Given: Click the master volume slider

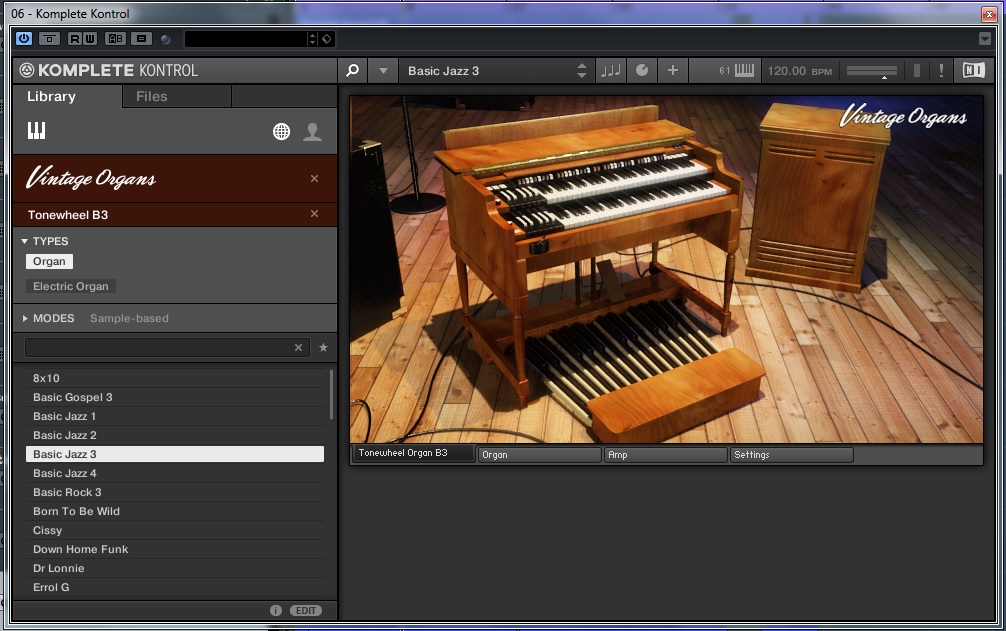Looking at the screenshot, I should (872, 71).
